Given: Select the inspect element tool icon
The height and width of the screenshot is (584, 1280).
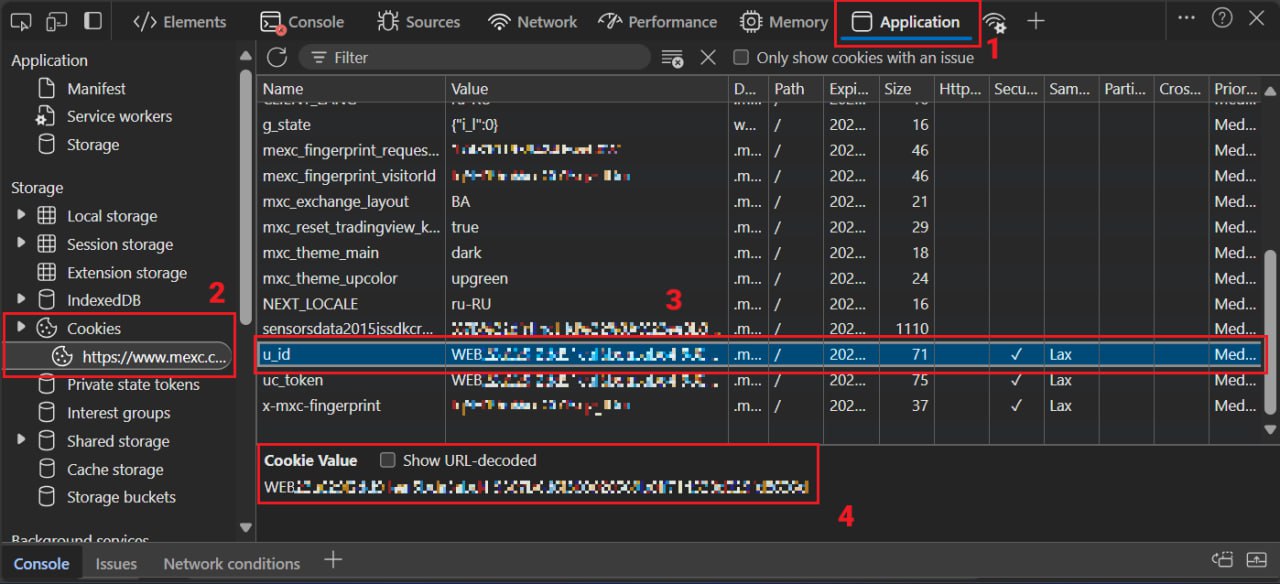Looking at the screenshot, I should click(22, 20).
